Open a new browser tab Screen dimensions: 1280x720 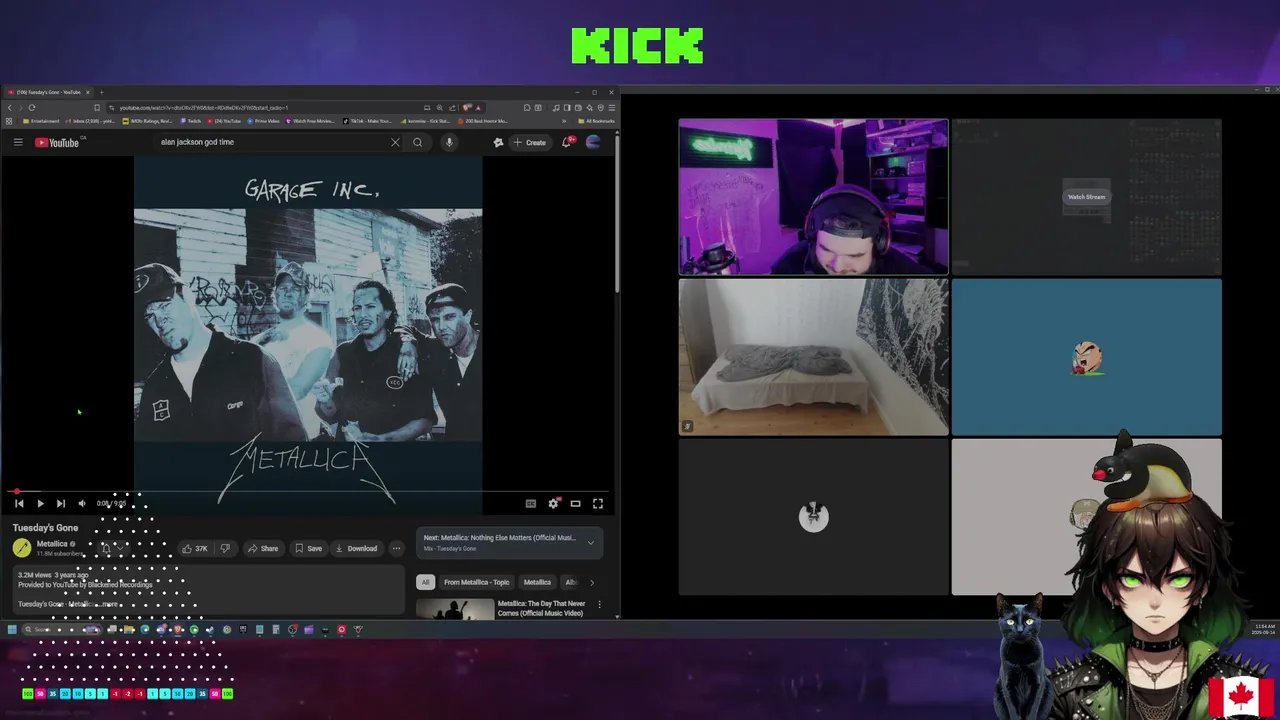[x=102, y=92]
